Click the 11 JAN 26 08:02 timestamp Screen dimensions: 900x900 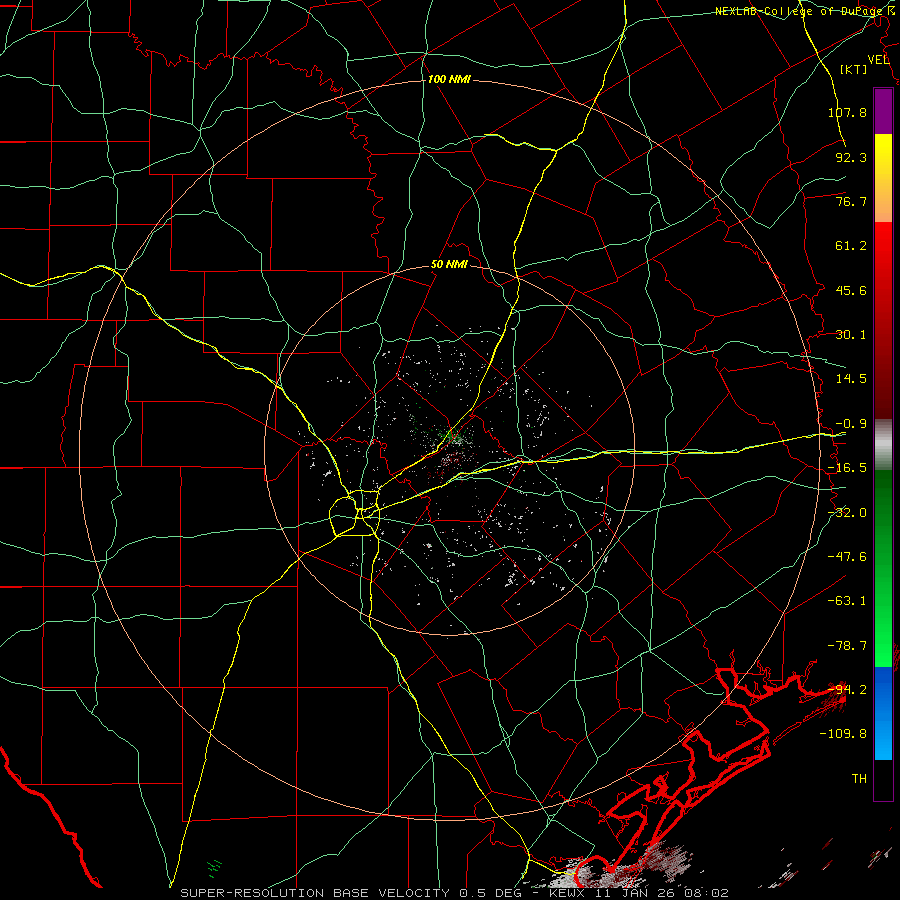[663, 893]
